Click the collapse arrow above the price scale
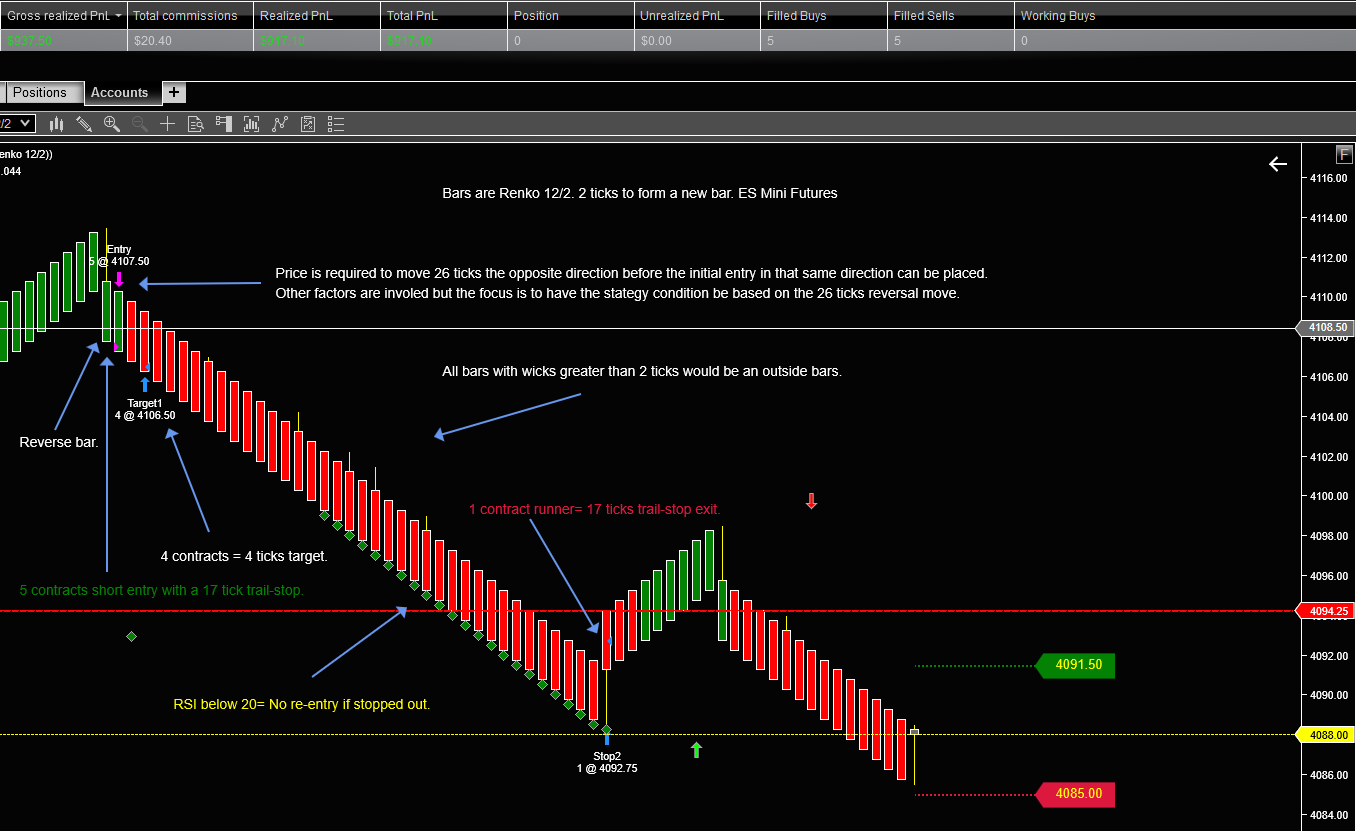This screenshot has height=831, width=1356. tap(1277, 163)
